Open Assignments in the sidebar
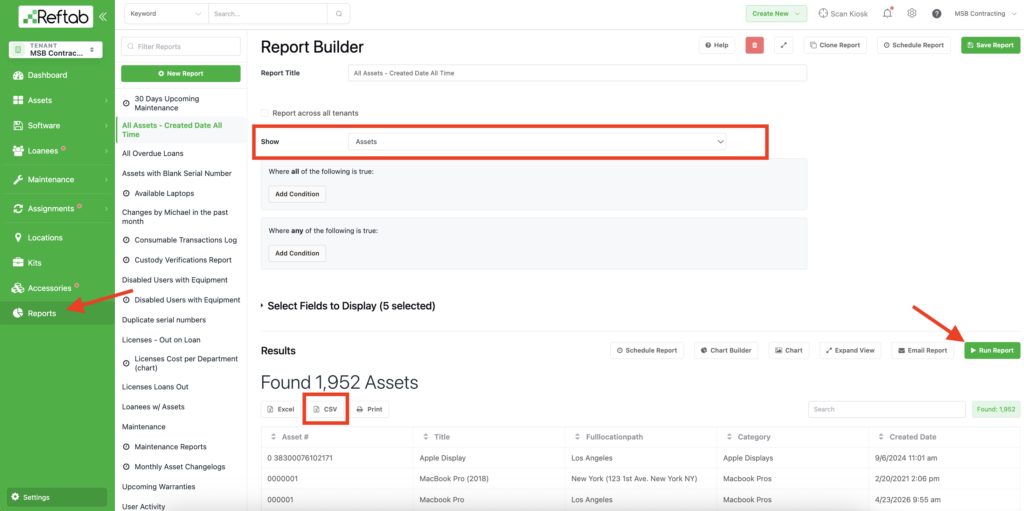This screenshot has width=1024, height=511. [51, 209]
